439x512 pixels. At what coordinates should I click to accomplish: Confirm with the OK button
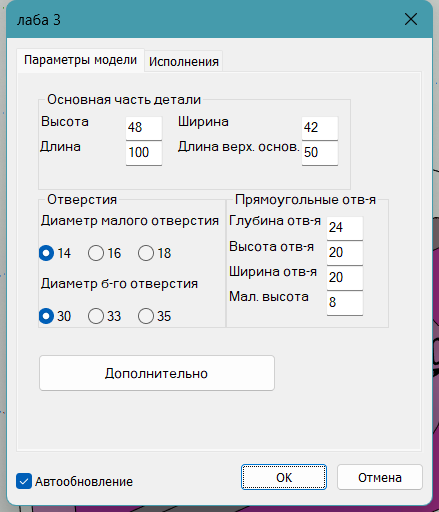284,477
